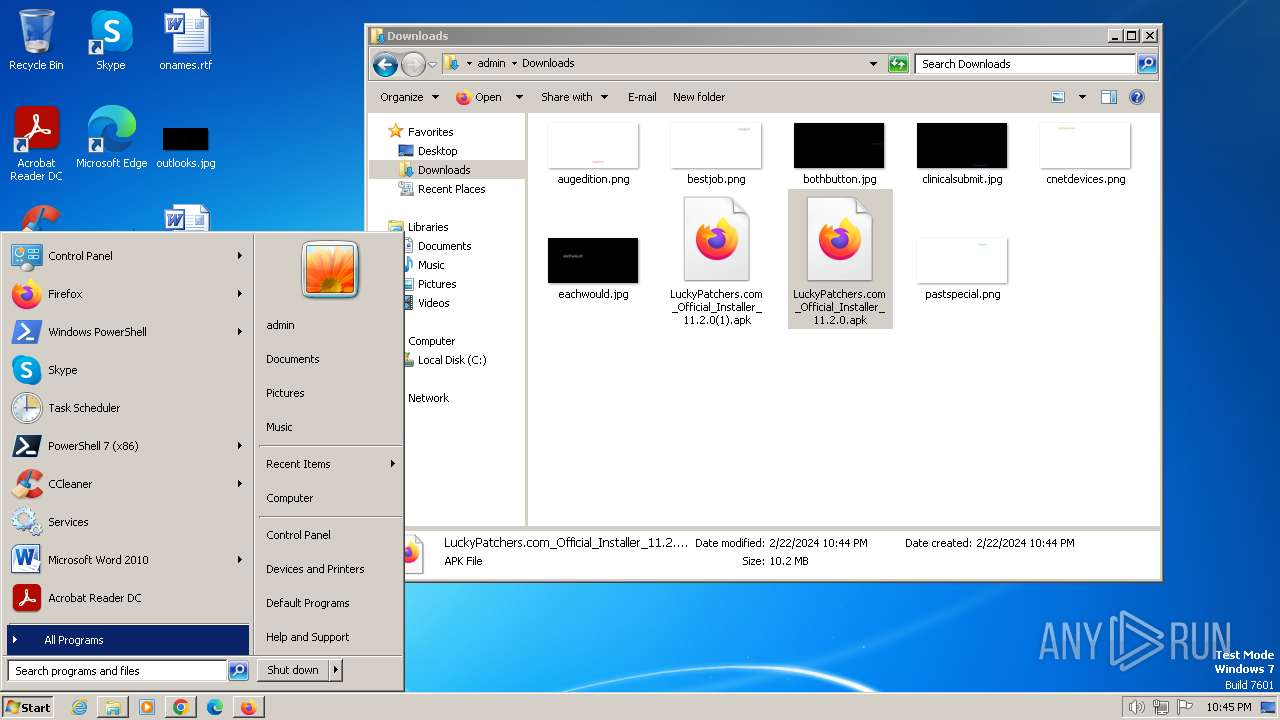Screen dimensions: 1280x720
Task: Expand Recent Items submenu arrow
Action: [x=393, y=464]
